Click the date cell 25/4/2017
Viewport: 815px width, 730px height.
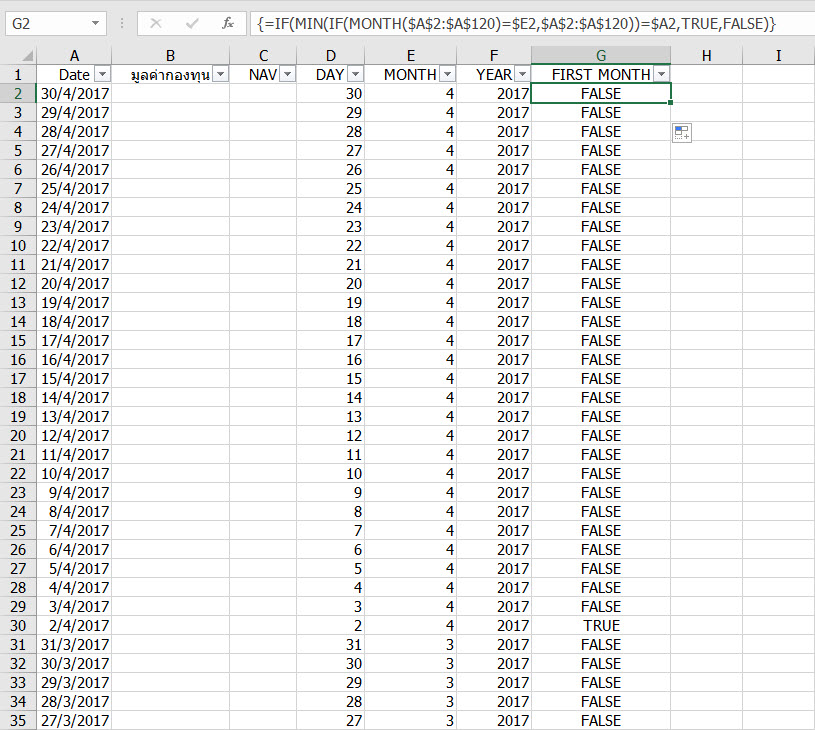tap(74, 189)
